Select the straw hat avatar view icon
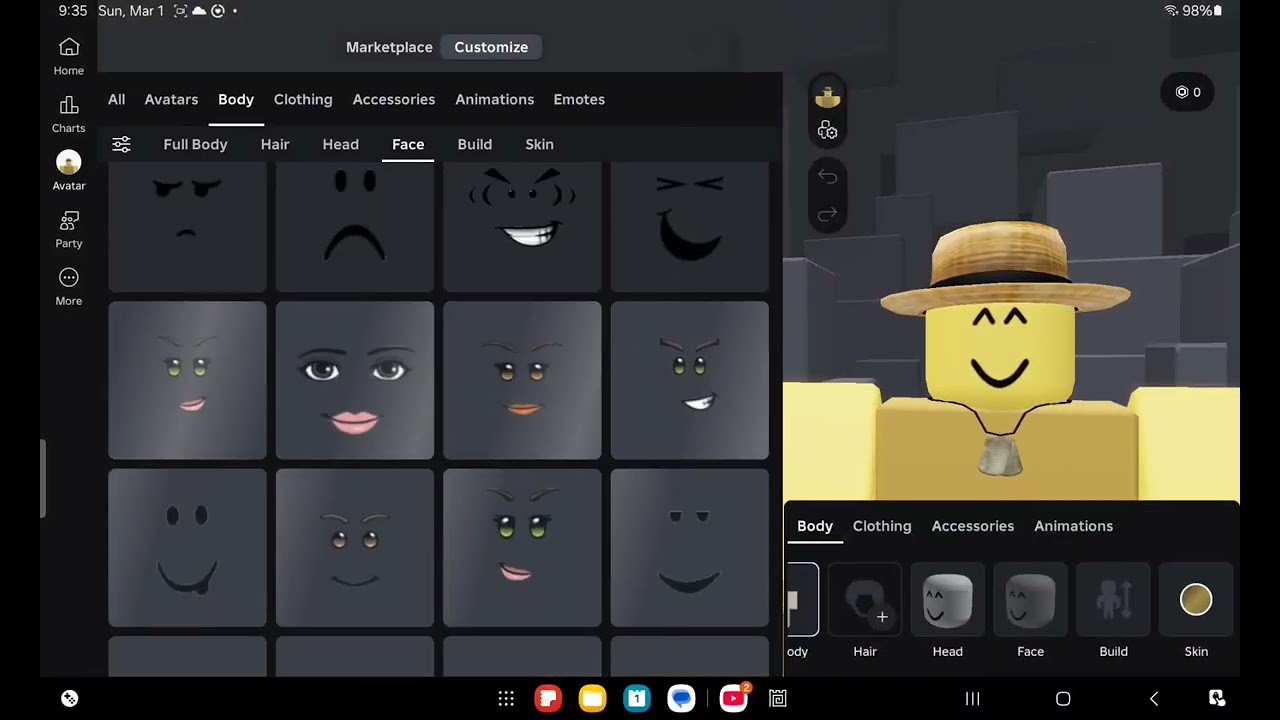 click(x=827, y=97)
